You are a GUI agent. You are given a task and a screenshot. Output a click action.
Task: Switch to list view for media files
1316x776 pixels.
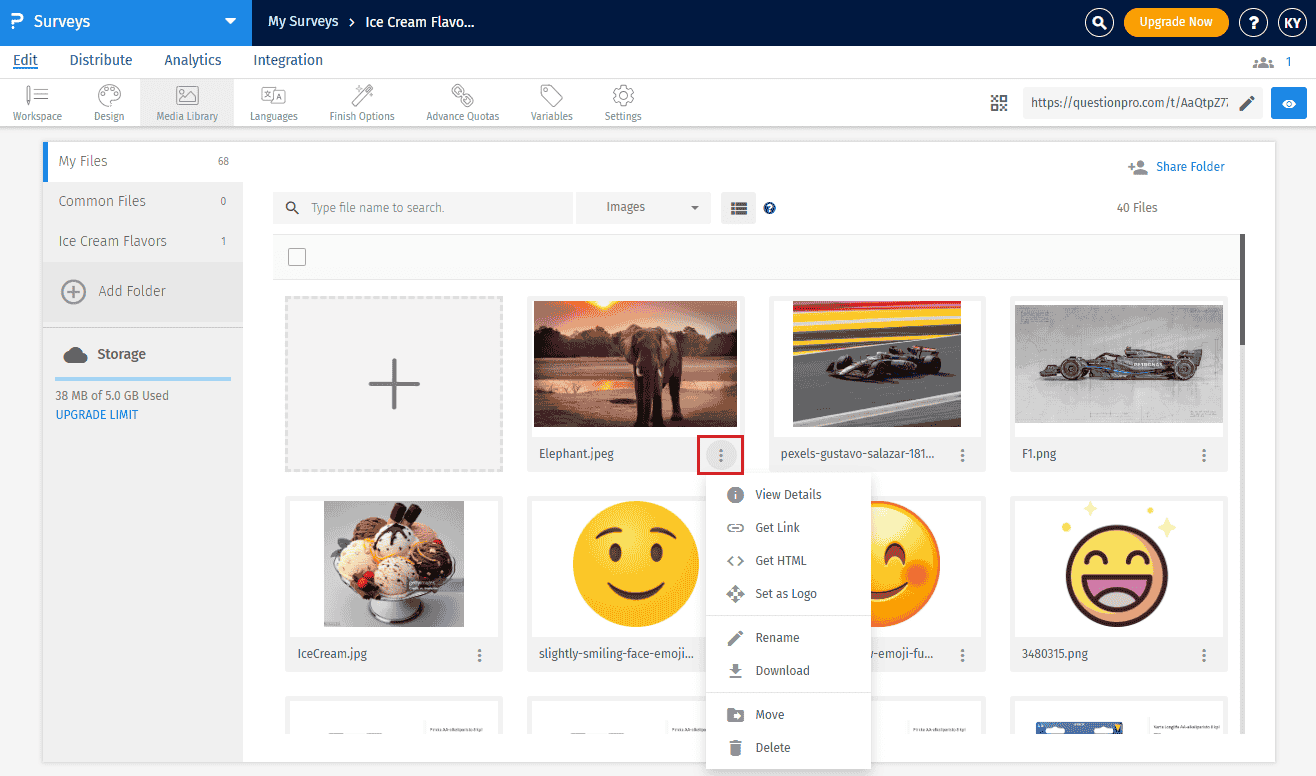pyautogui.click(x=738, y=207)
